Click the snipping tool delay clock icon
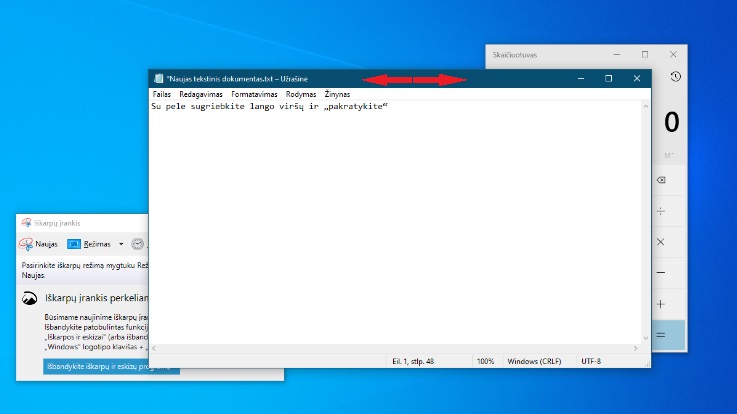This screenshot has width=737, height=414. tap(137, 244)
